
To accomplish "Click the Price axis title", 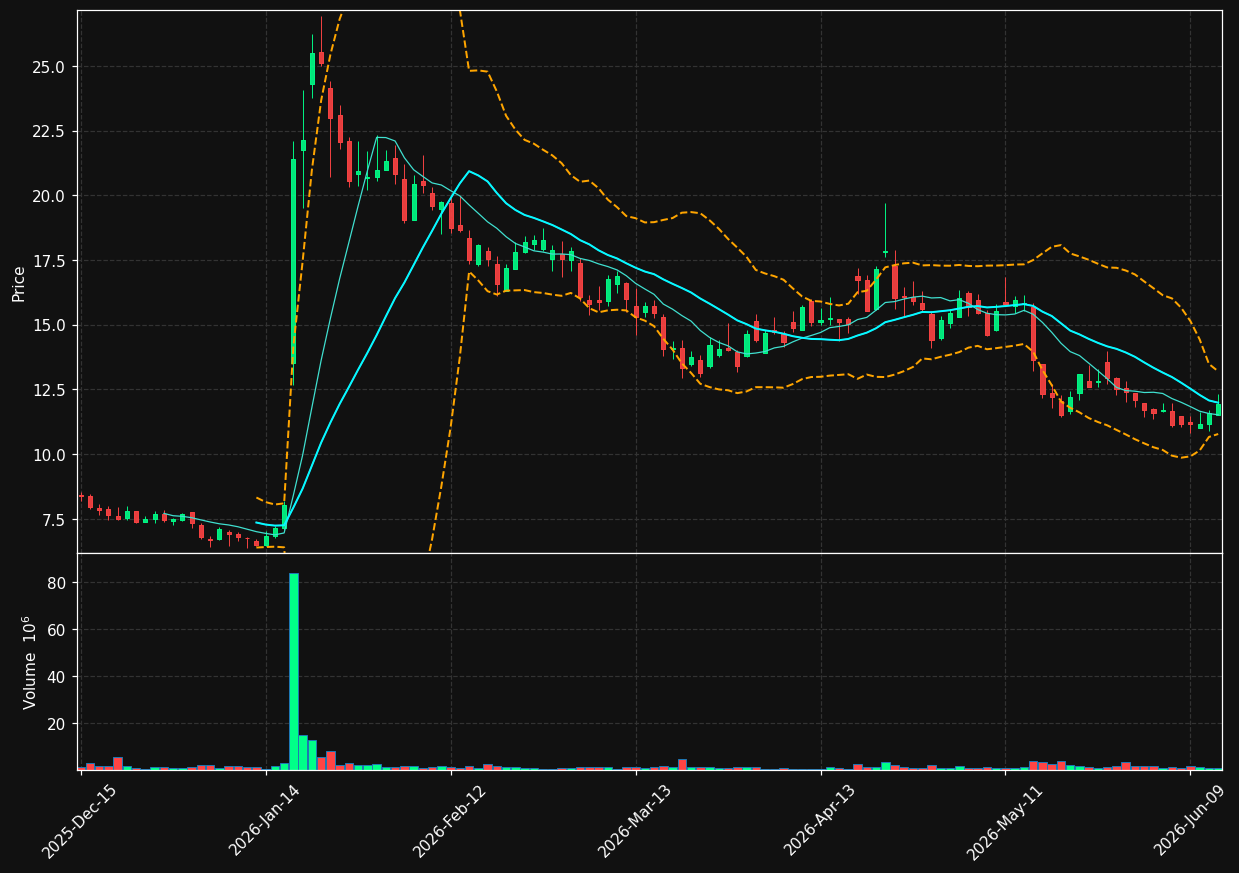I will pos(19,283).
